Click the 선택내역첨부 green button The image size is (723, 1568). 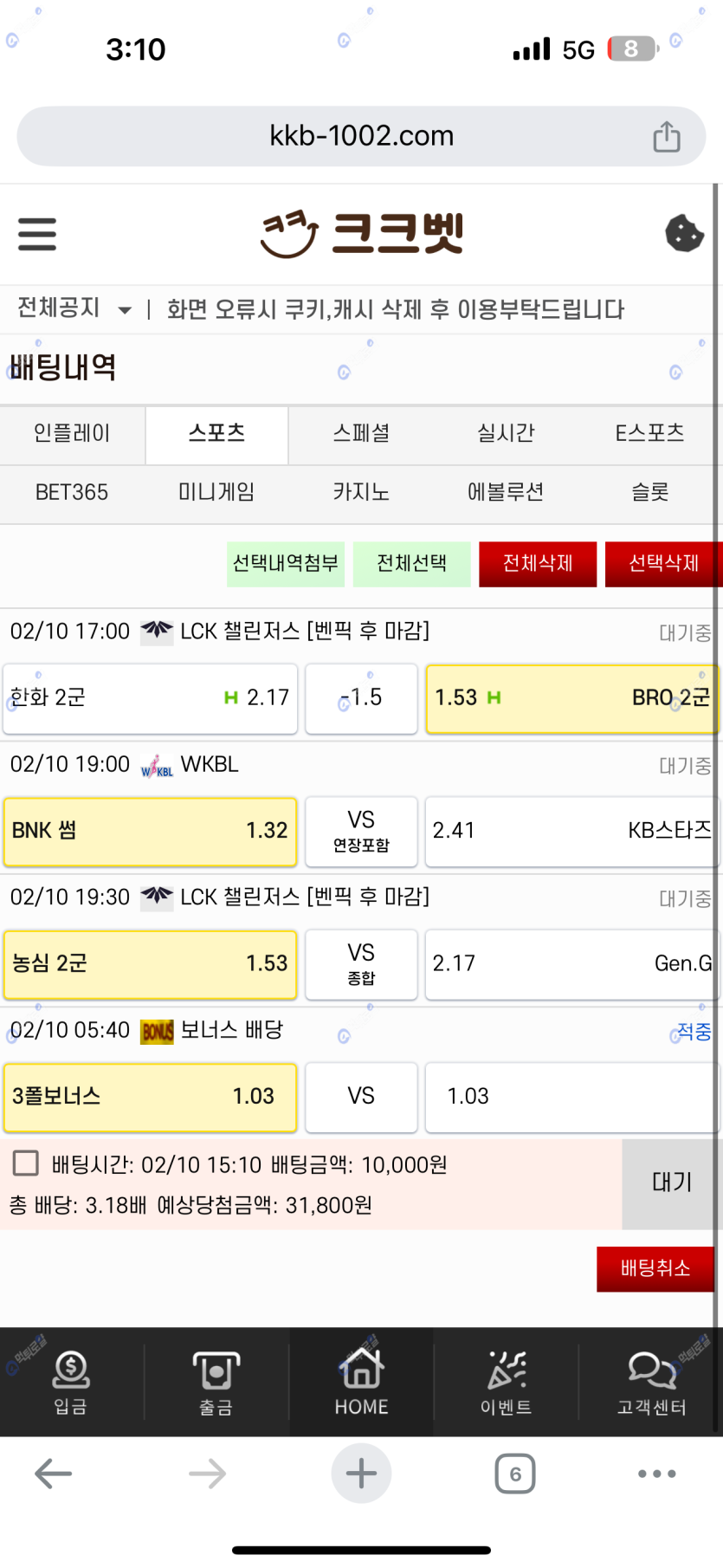click(x=286, y=564)
